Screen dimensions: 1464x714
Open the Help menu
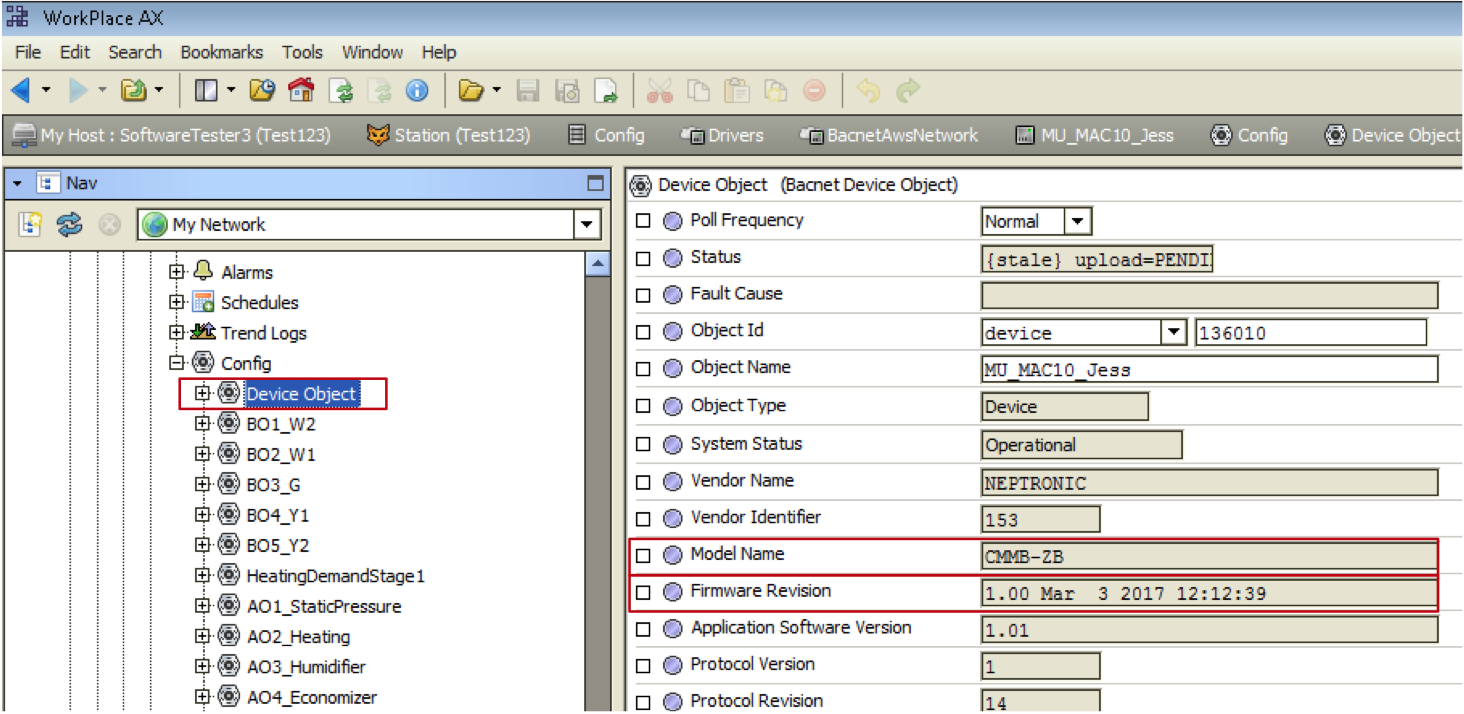point(439,52)
